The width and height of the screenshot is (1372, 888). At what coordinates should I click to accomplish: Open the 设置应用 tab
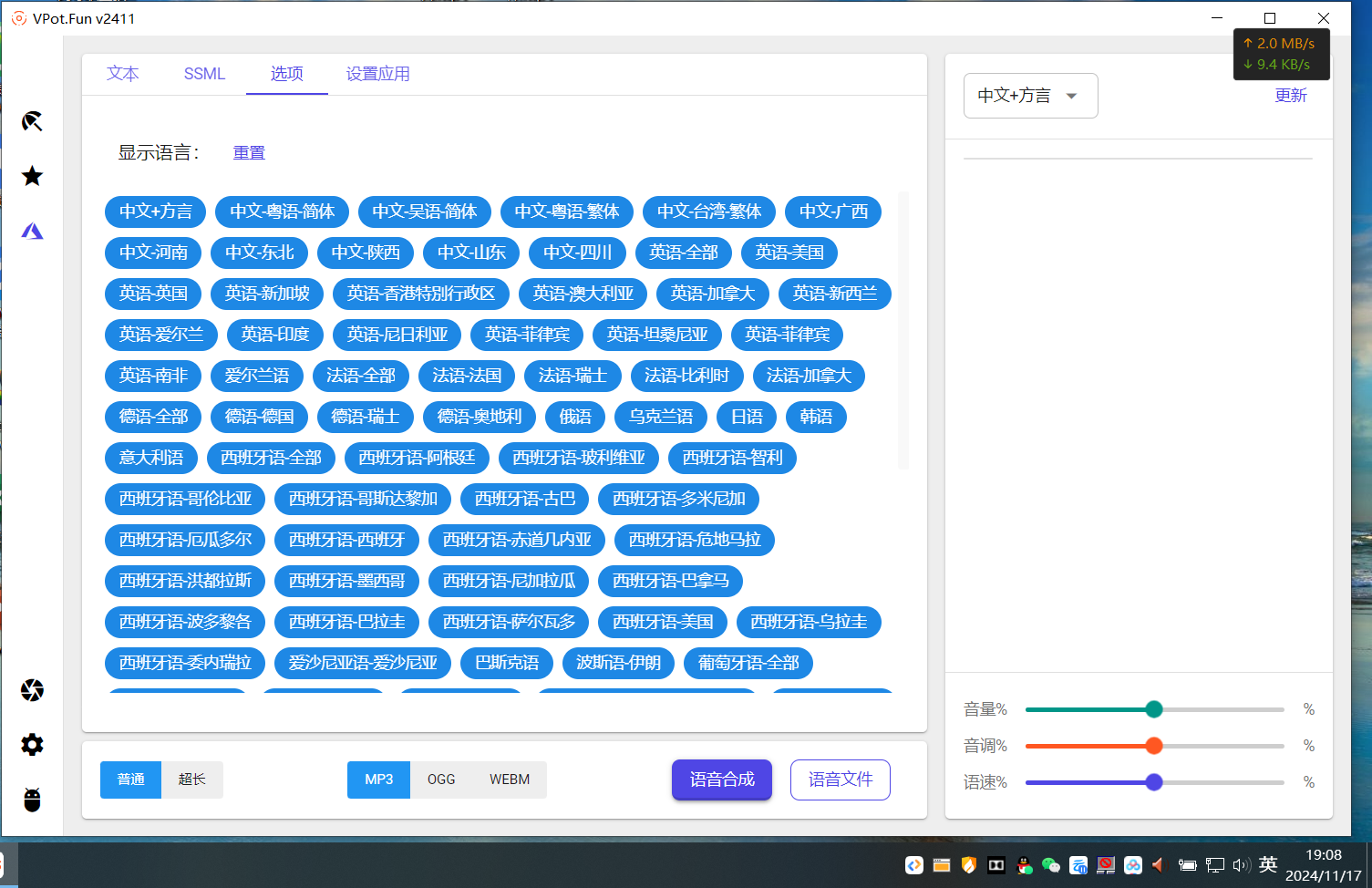coord(377,74)
